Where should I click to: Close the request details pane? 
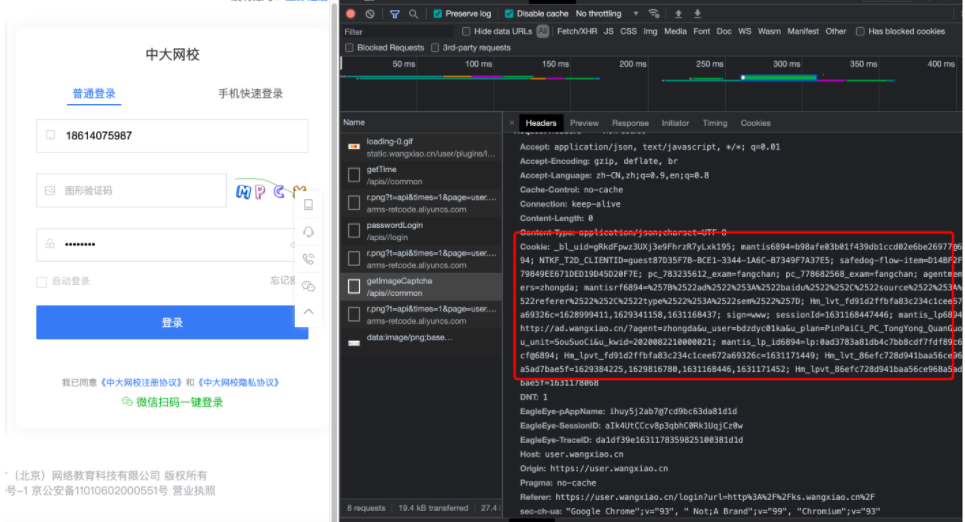click(511, 123)
